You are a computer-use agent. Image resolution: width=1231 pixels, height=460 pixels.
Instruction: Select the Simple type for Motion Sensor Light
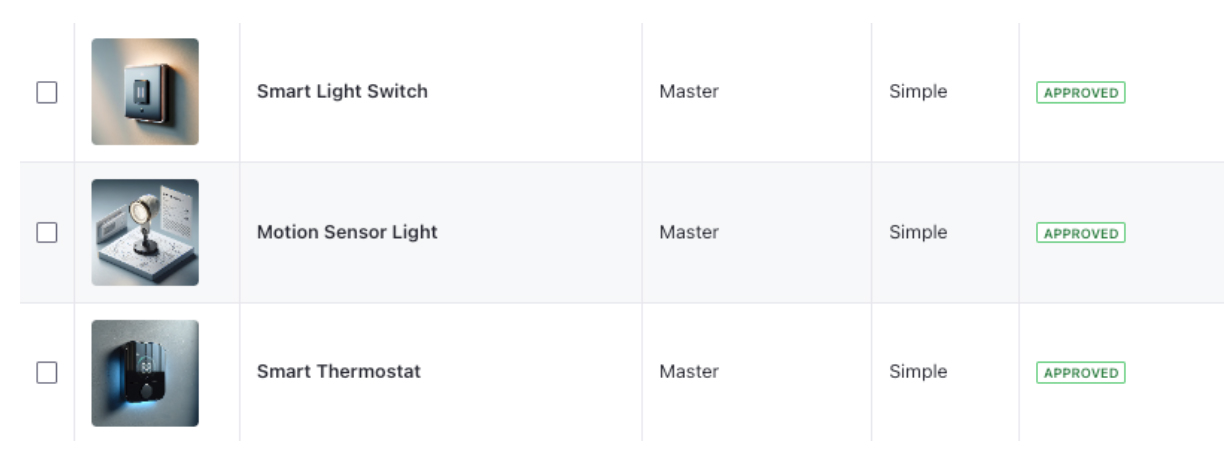click(918, 232)
